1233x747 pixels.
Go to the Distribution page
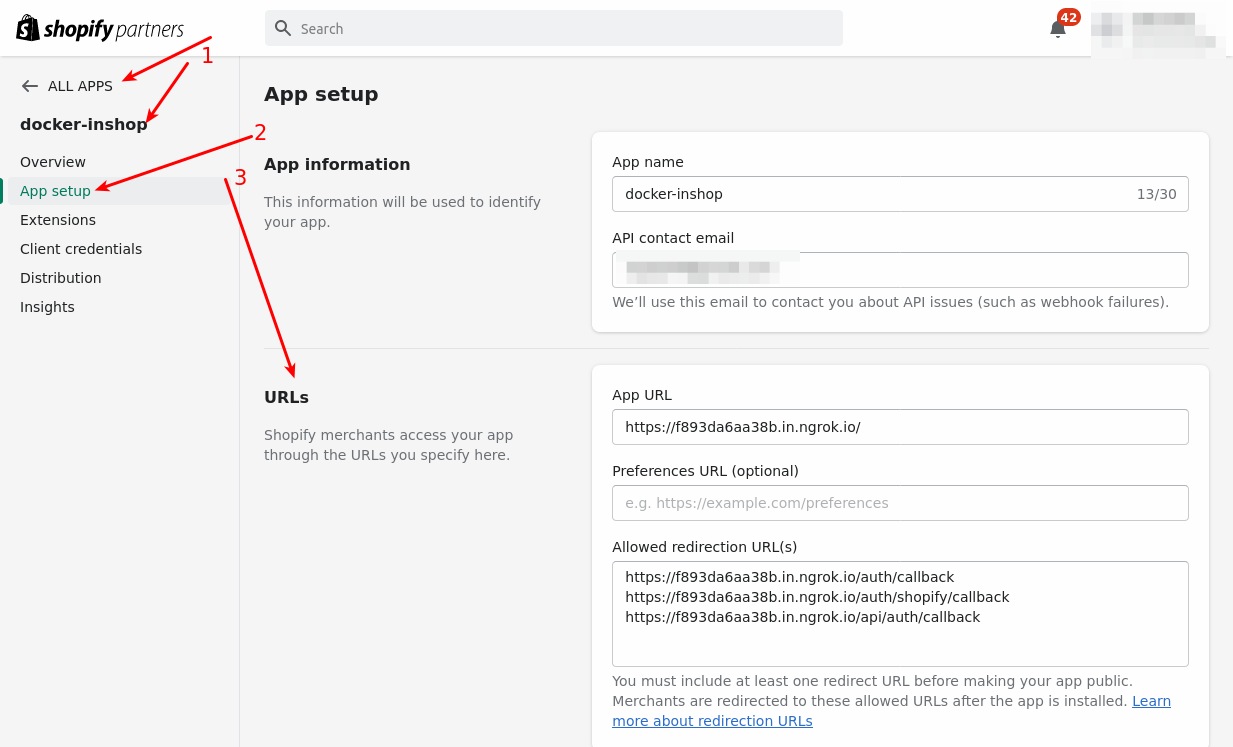coord(61,278)
